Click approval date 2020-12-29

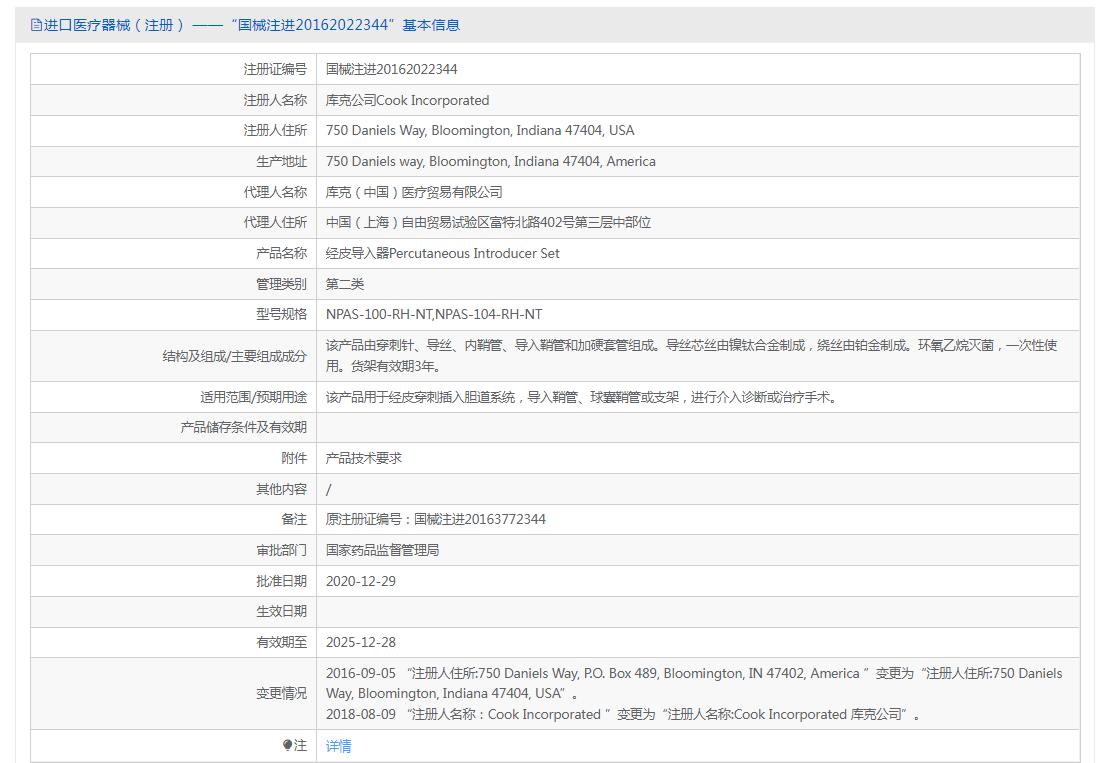click(x=360, y=581)
